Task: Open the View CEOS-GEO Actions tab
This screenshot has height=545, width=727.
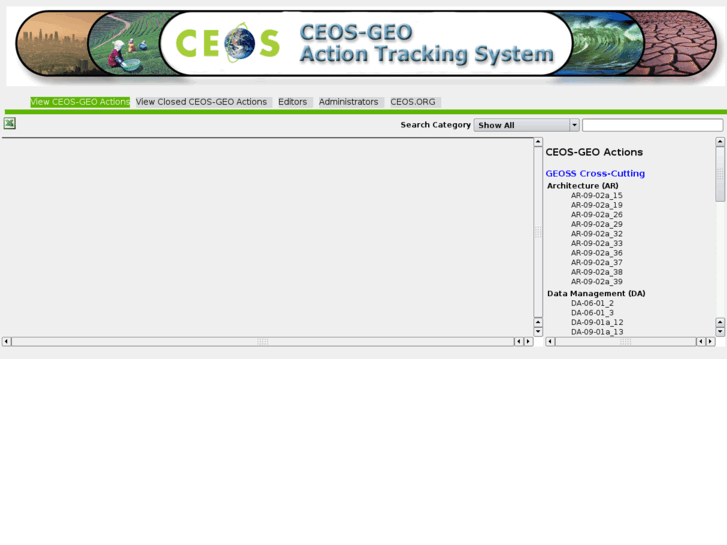Action: pyautogui.click(x=80, y=102)
